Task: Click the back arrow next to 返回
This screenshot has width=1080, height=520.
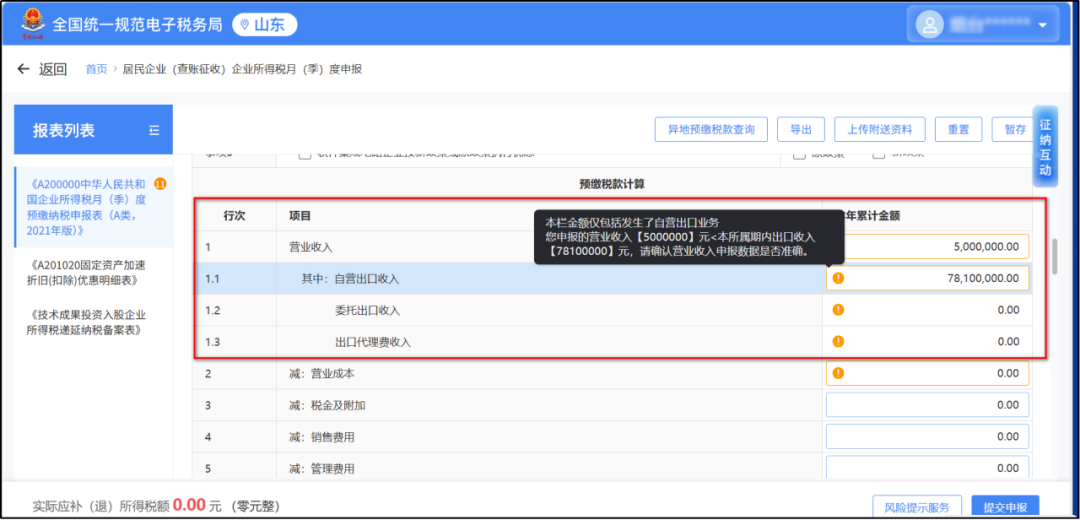Action: pyautogui.click(x=24, y=69)
